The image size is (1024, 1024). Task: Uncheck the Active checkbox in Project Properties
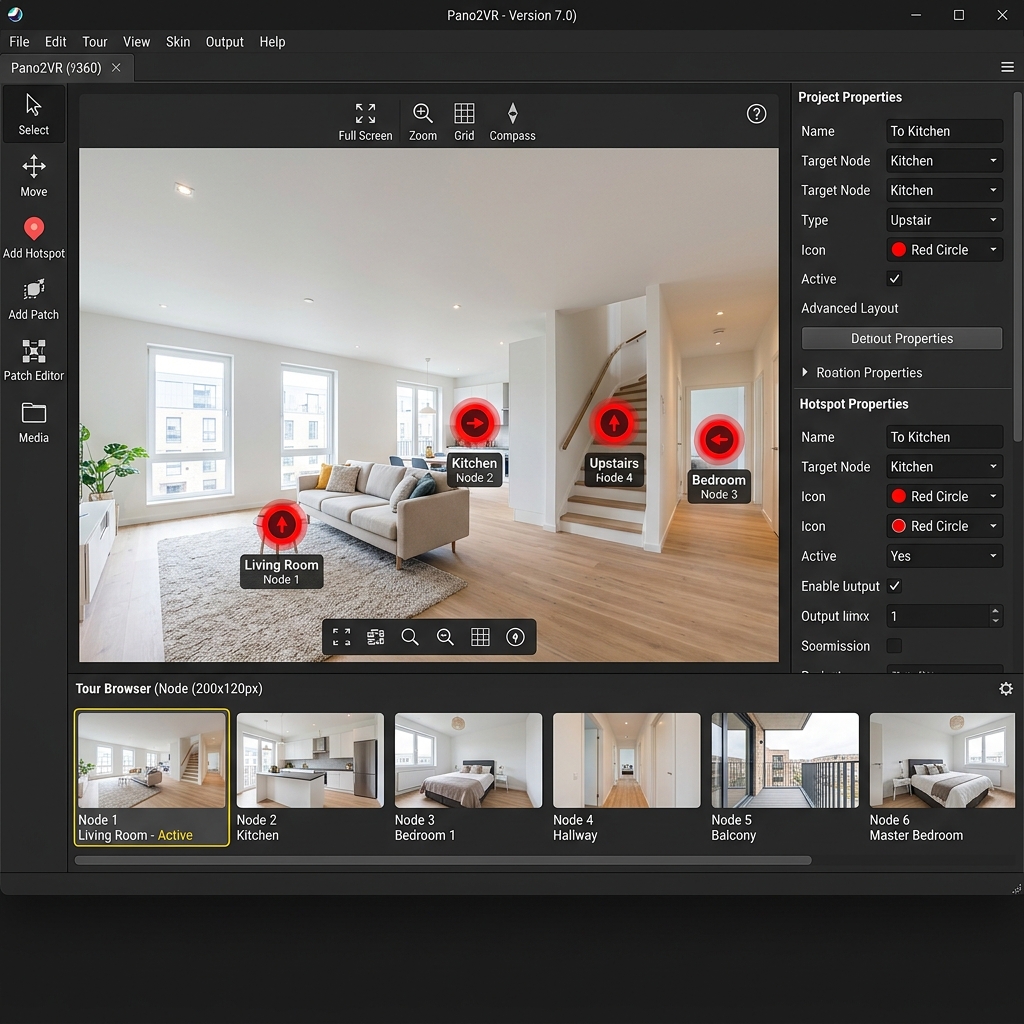(x=894, y=278)
